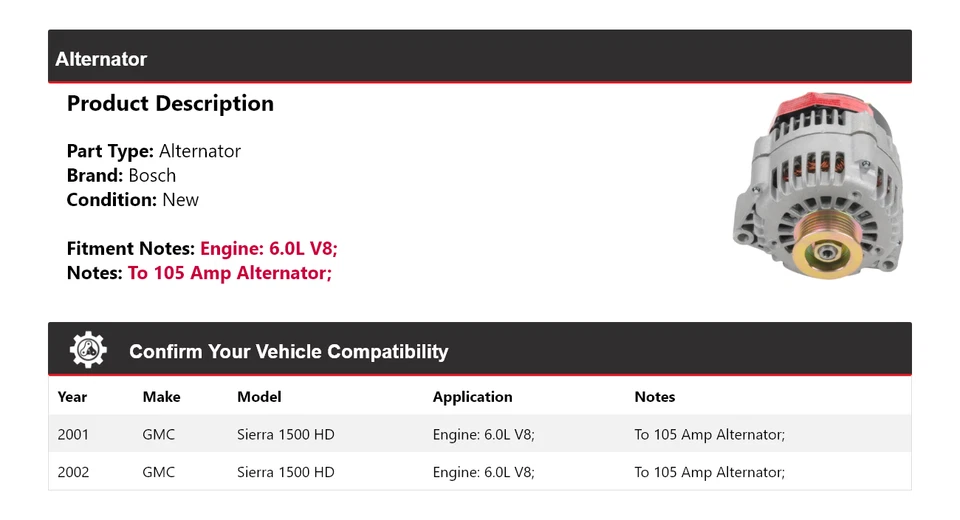Click the GMC make in 2002 row

click(x=159, y=472)
